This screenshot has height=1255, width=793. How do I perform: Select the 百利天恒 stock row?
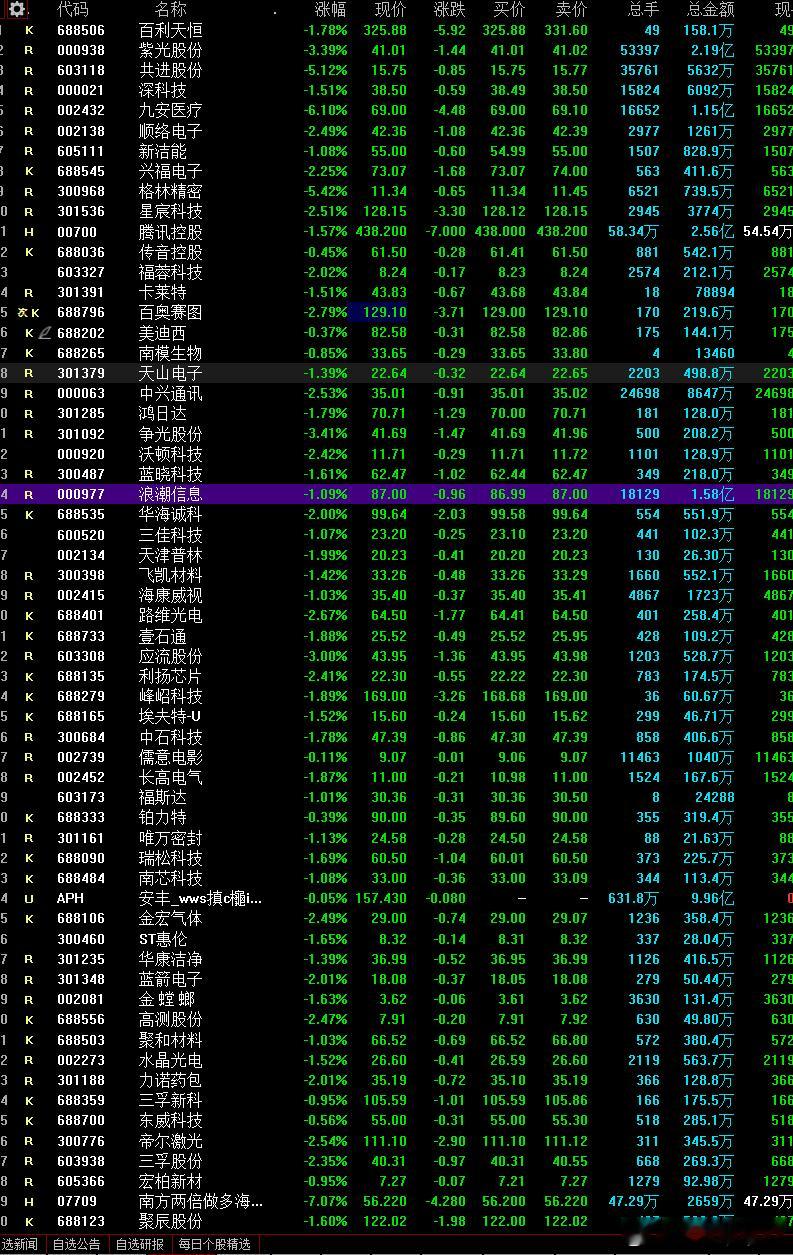point(396,30)
